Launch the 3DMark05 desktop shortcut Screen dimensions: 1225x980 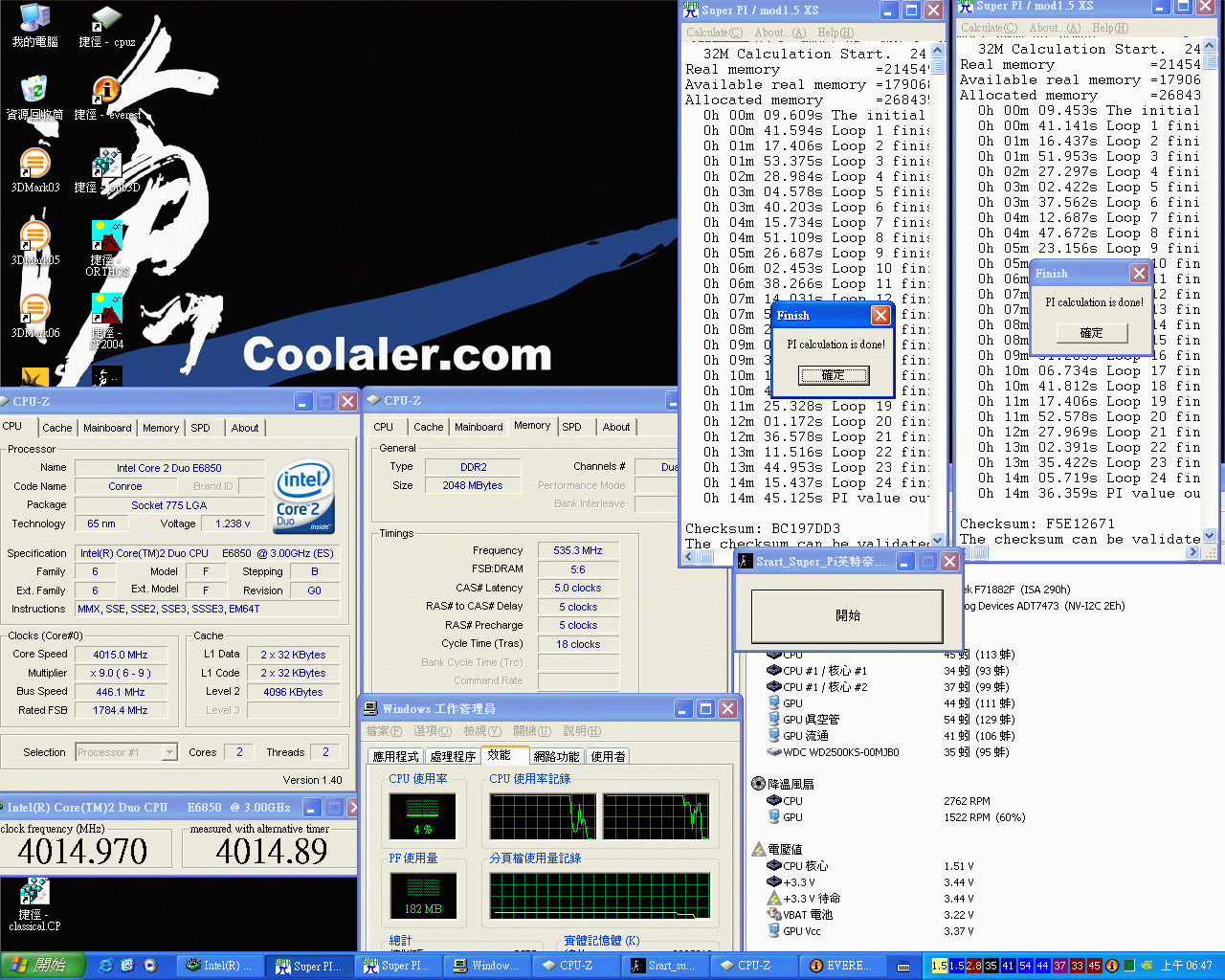[34, 242]
